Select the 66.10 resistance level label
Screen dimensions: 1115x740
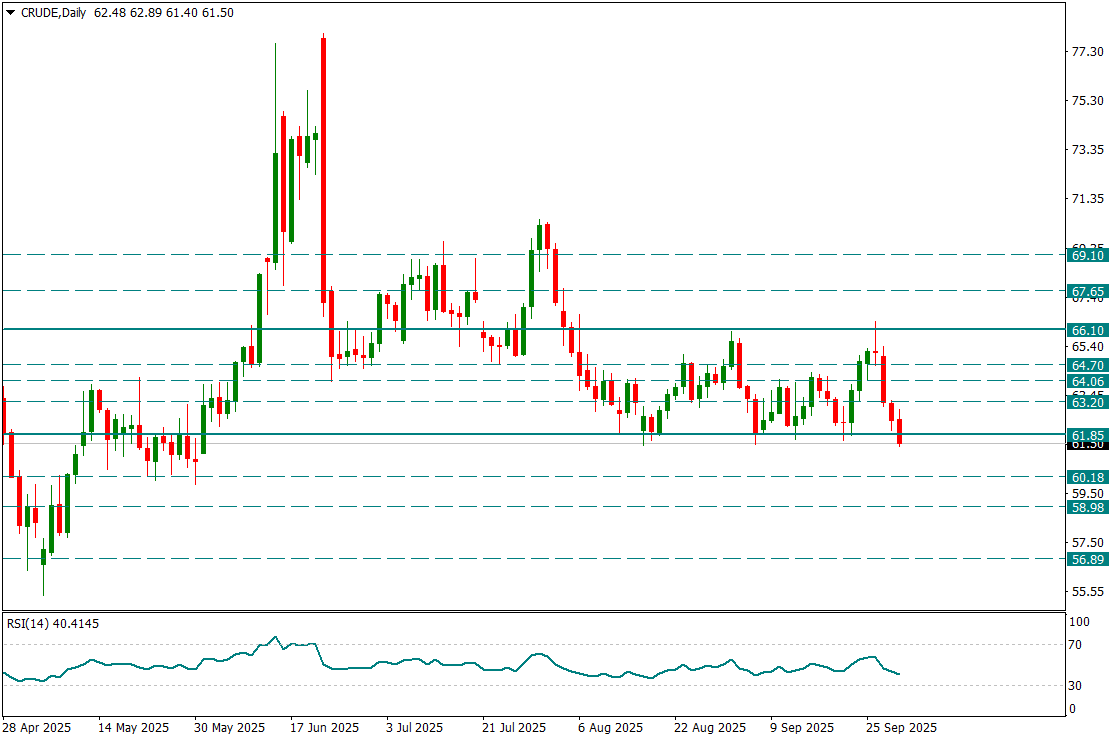point(1086,330)
